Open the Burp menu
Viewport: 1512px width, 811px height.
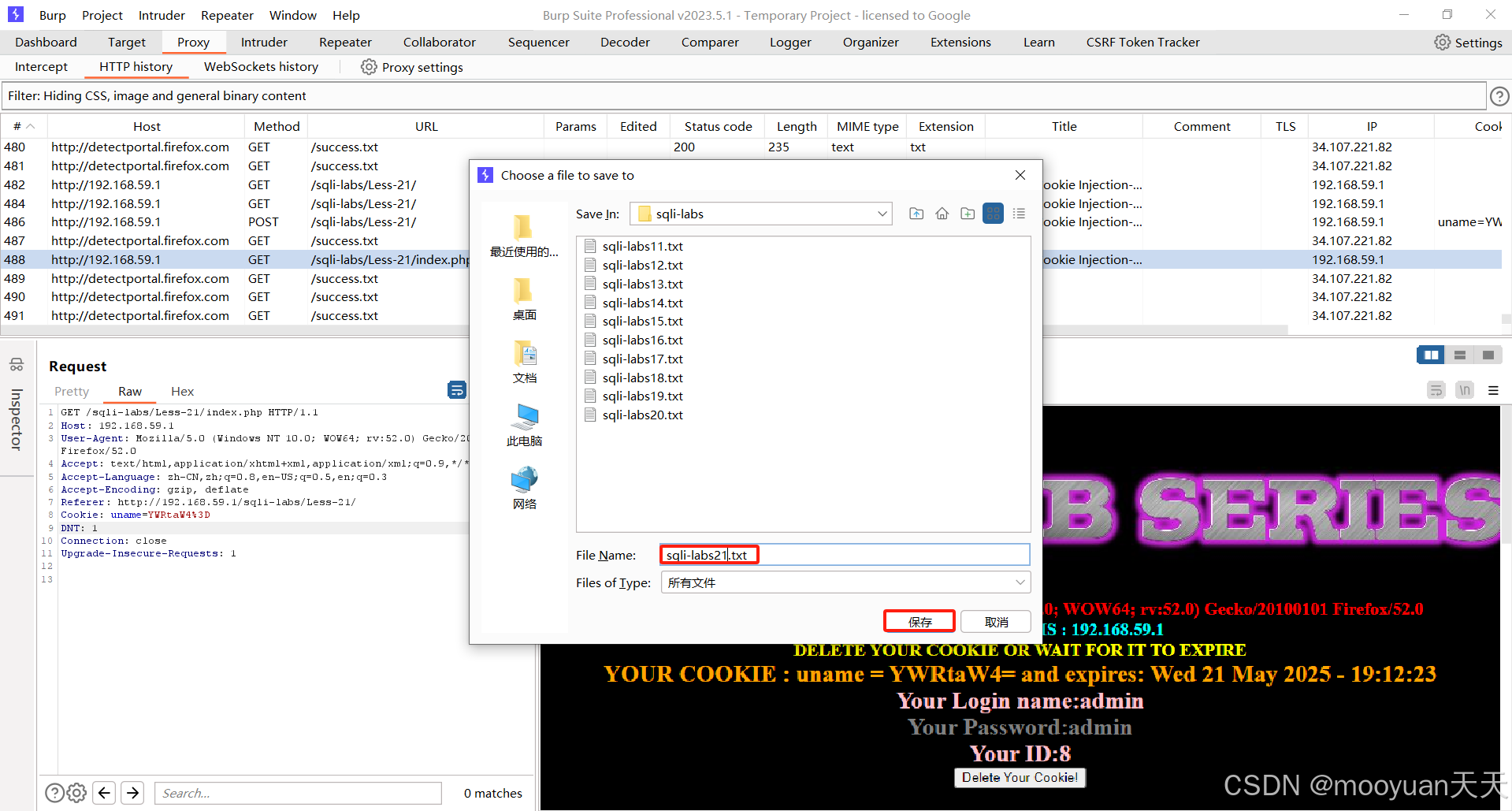53,15
